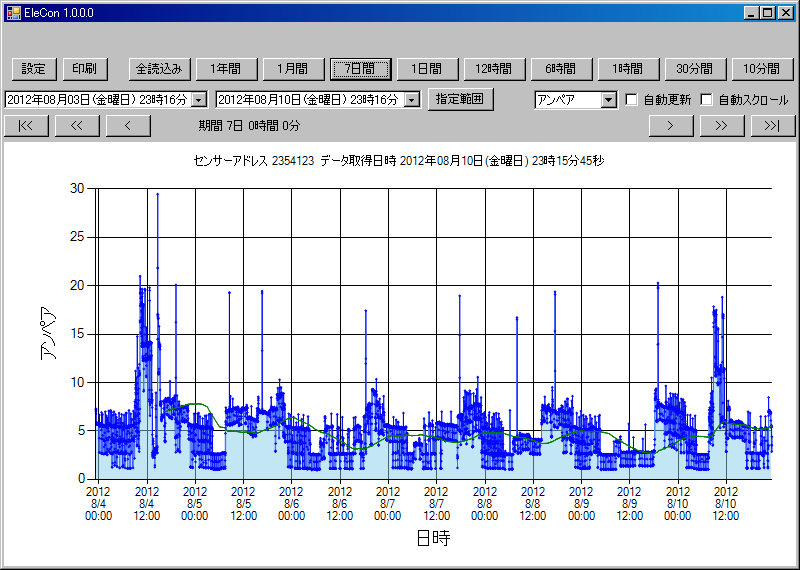
Task: Click the 8/4 12:00 axis tick label
Action: [147, 504]
